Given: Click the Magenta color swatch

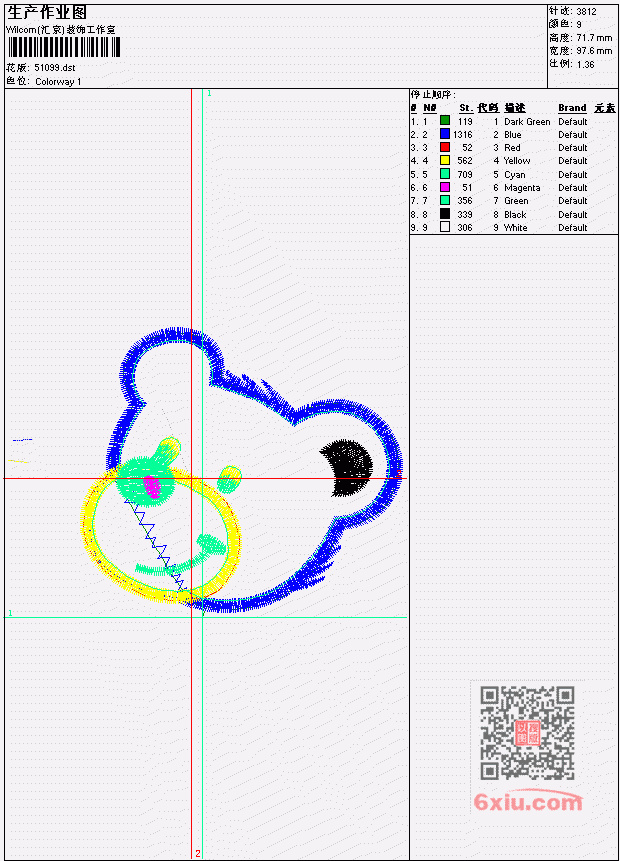Looking at the screenshot, I should 445,187.
